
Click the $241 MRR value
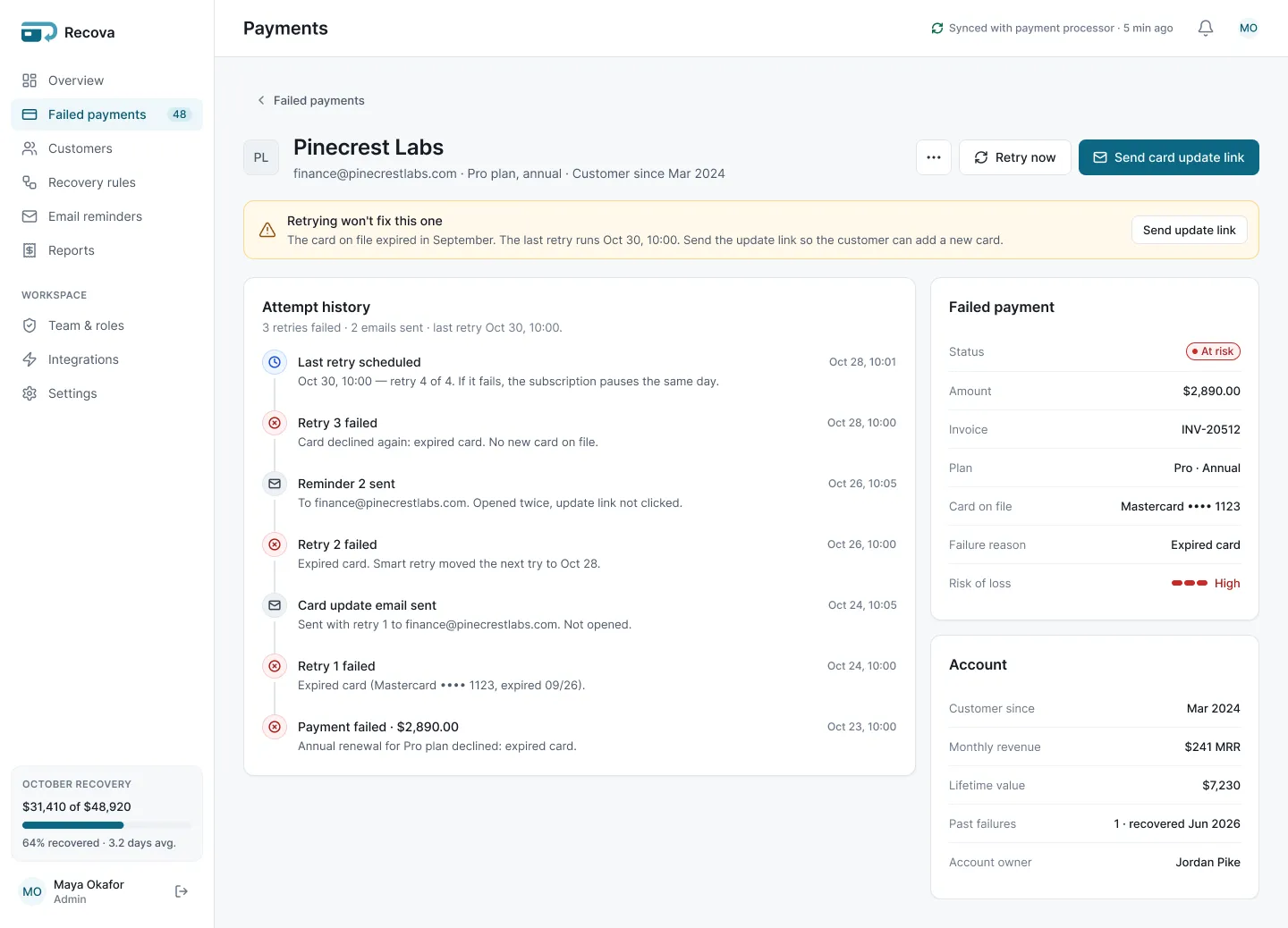click(1212, 747)
